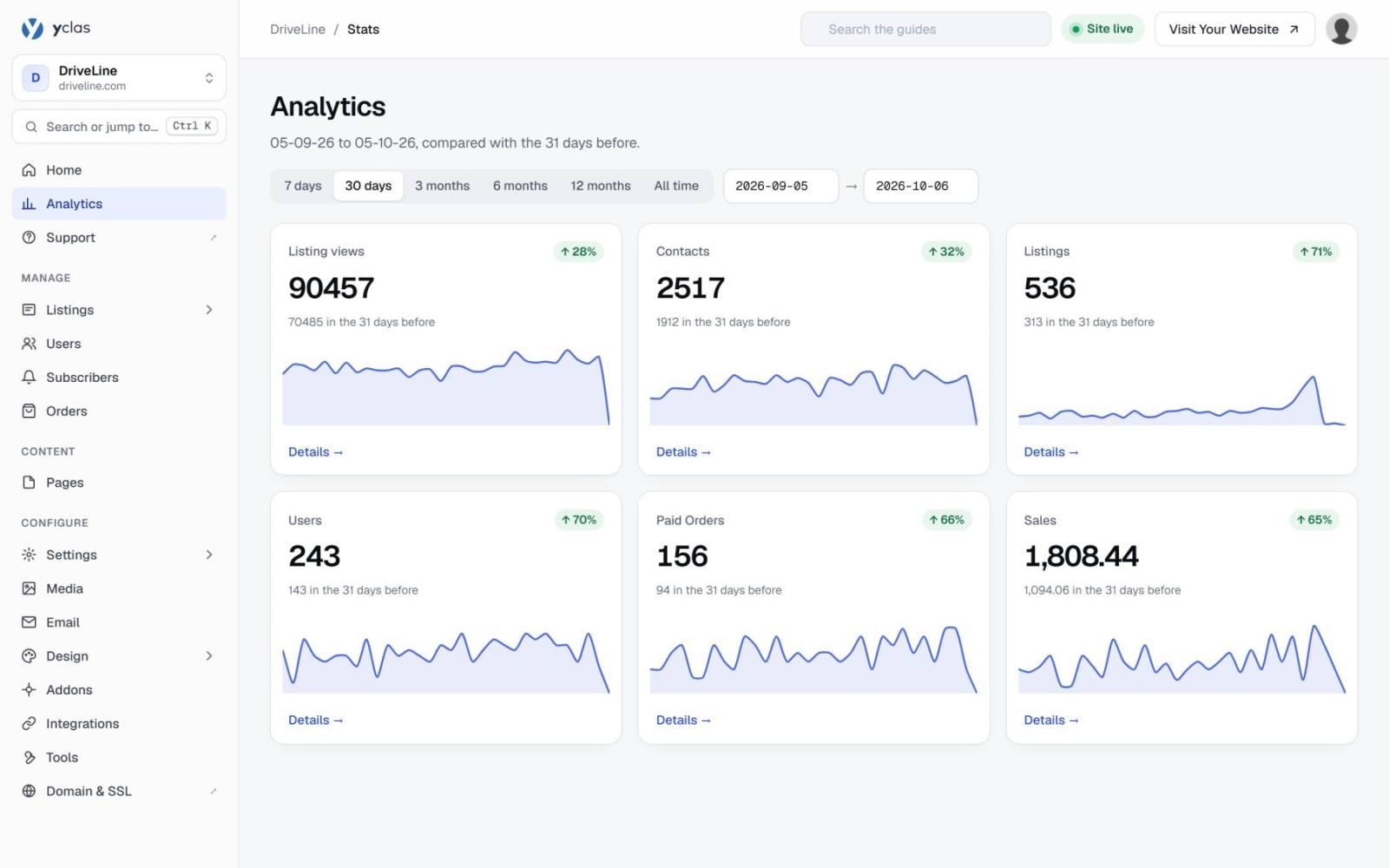Select the 30 days range tab

tap(368, 186)
